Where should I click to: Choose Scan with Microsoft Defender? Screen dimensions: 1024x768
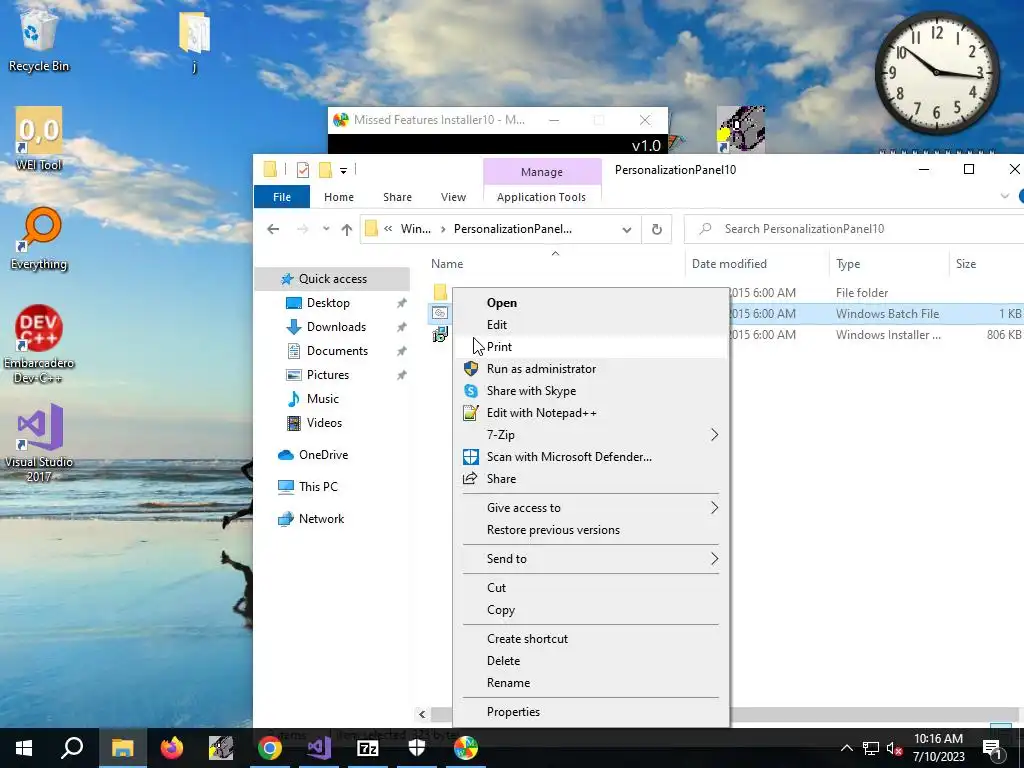[x=591, y=456]
